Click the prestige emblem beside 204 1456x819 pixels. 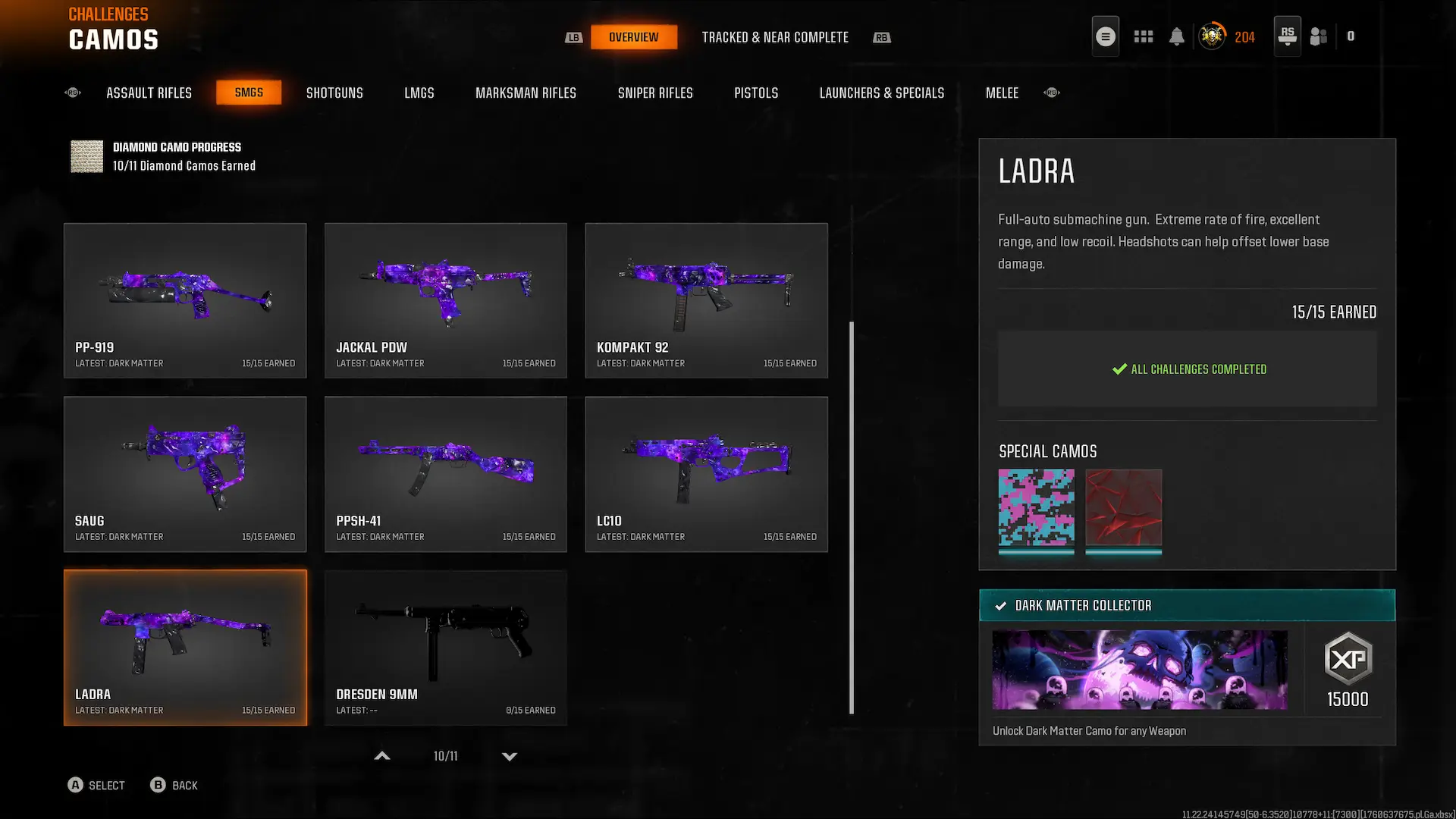click(1212, 36)
